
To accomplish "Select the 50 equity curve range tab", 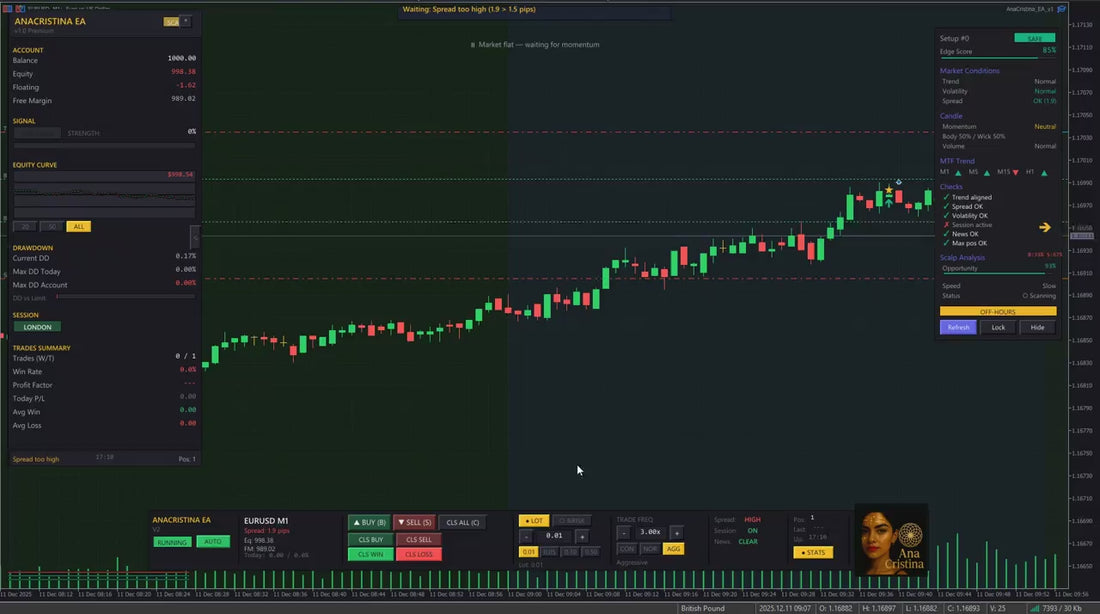I will [x=51, y=227].
